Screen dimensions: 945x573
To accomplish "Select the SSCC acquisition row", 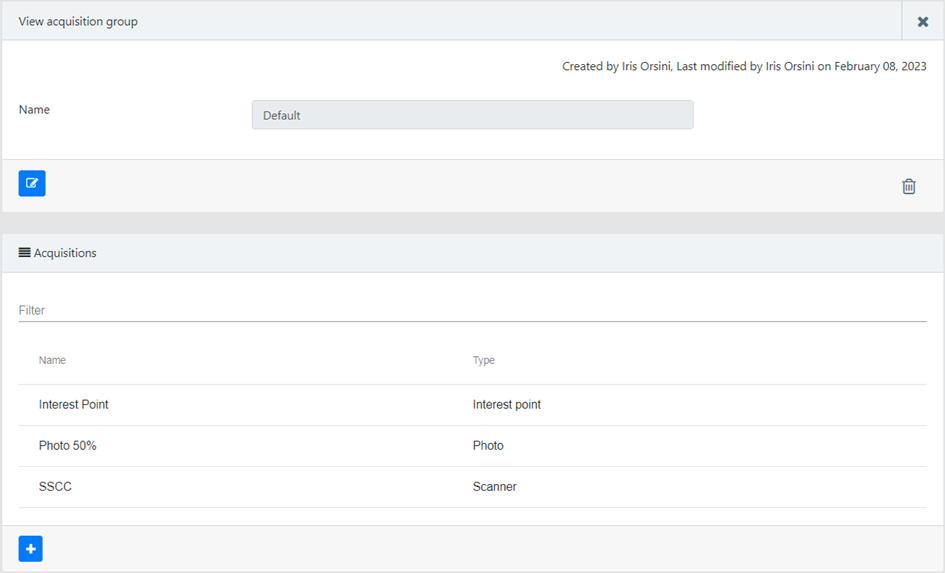I will click(472, 487).
